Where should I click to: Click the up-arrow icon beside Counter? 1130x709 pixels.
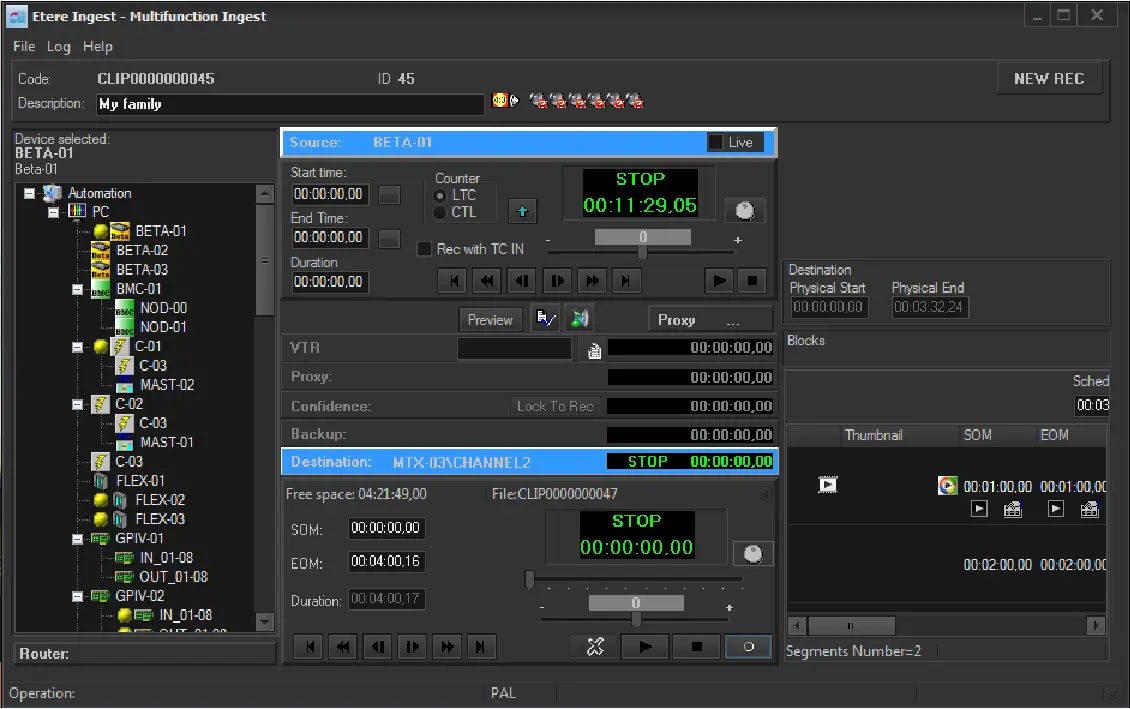[522, 211]
